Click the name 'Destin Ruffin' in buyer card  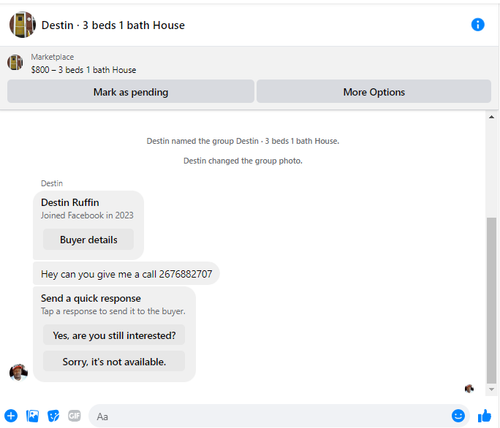[70, 202]
